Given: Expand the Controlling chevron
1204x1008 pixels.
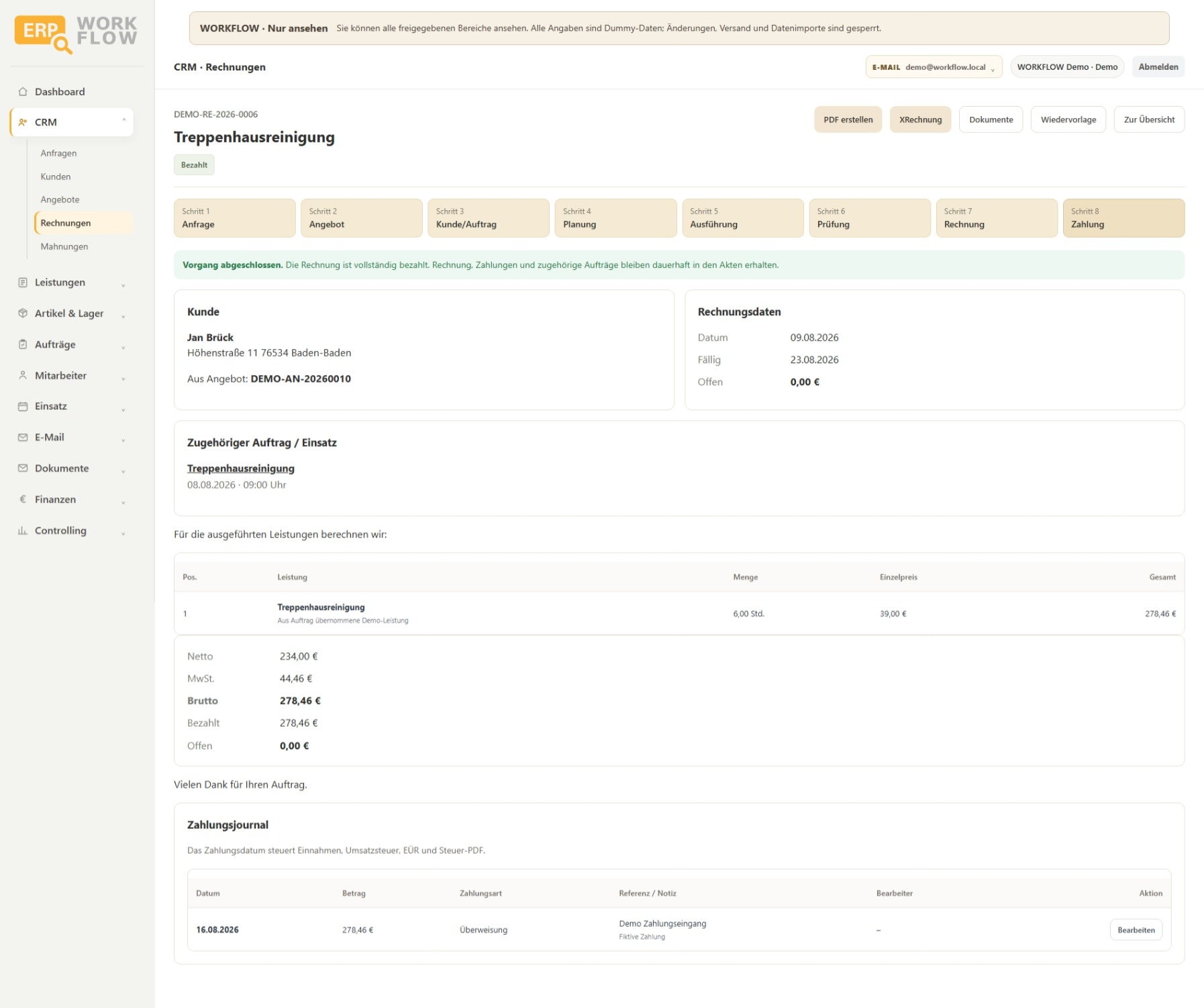Looking at the screenshot, I should 123,533.
